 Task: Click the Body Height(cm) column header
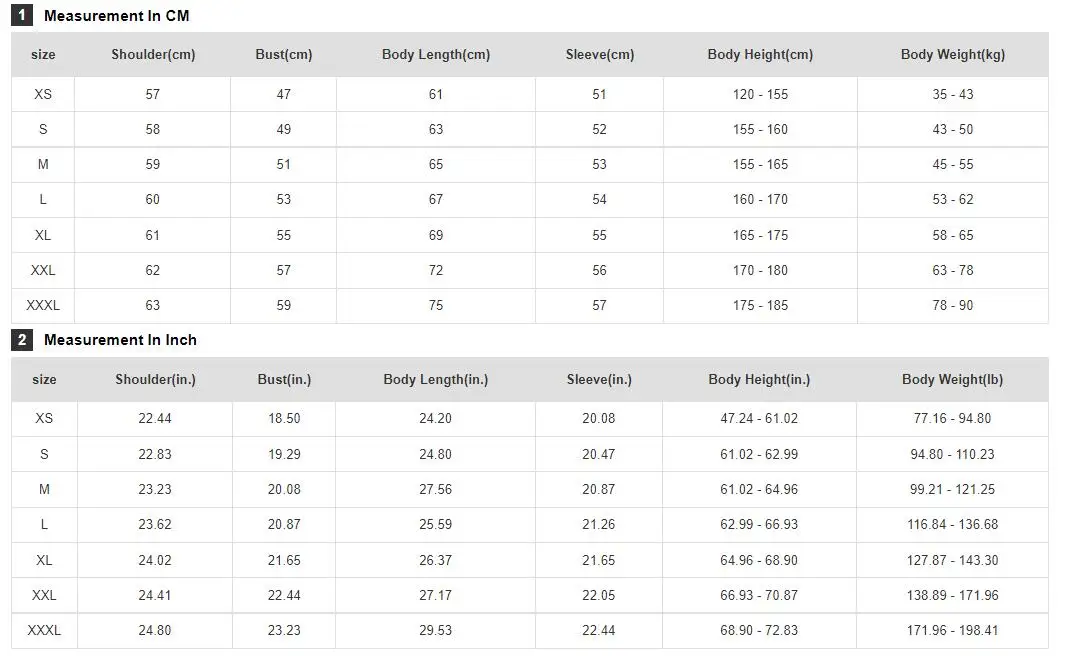[760, 54]
